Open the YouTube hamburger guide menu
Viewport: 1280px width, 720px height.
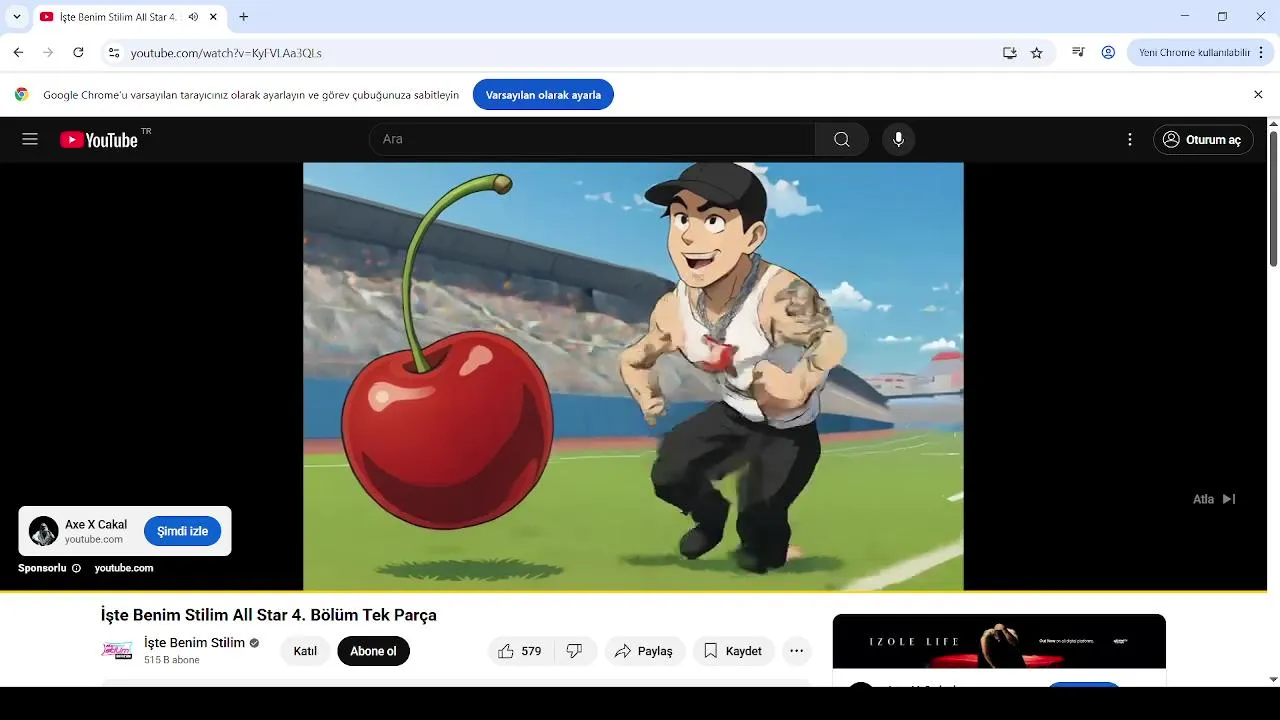coord(30,140)
